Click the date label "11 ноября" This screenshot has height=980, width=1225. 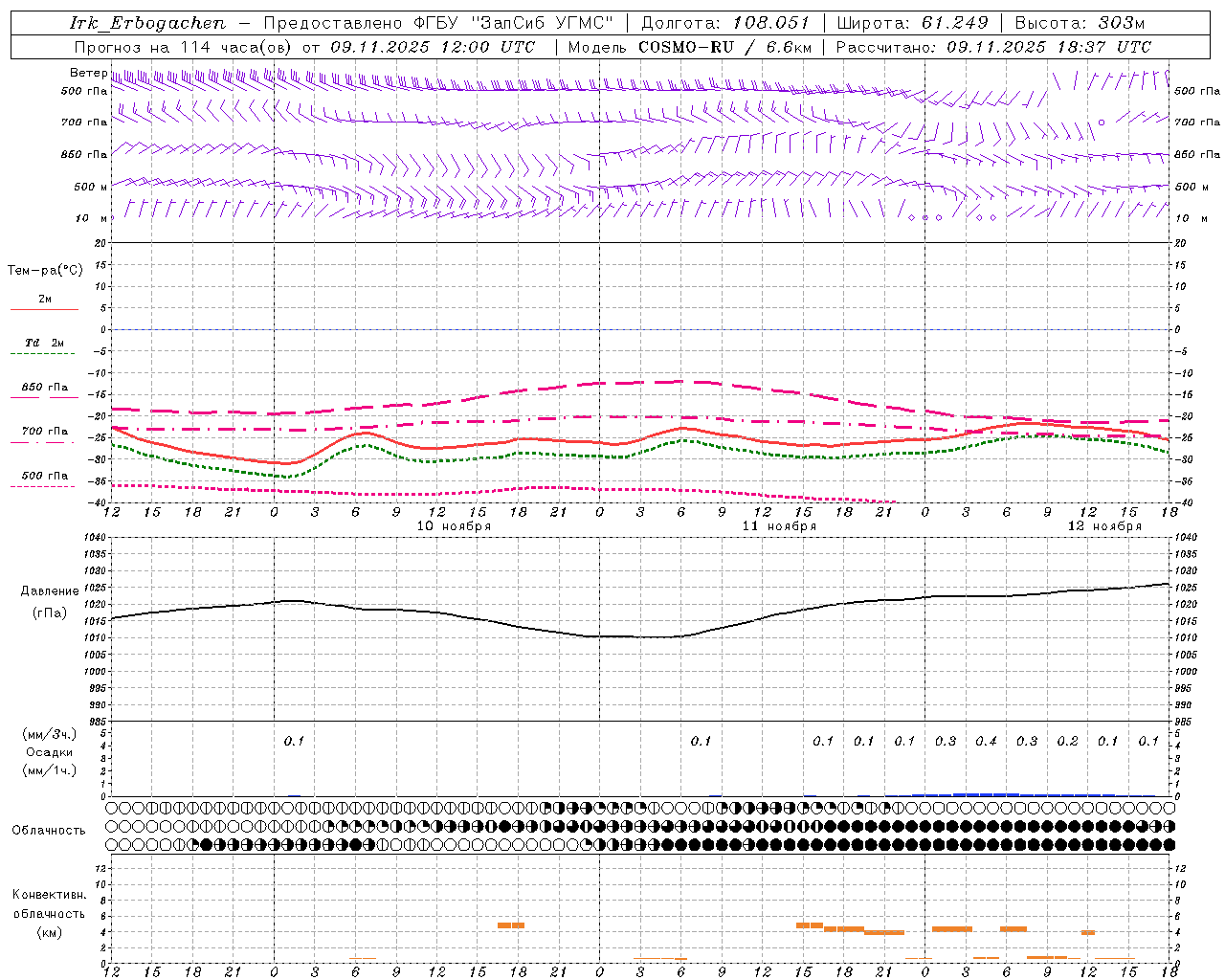click(x=779, y=526)
